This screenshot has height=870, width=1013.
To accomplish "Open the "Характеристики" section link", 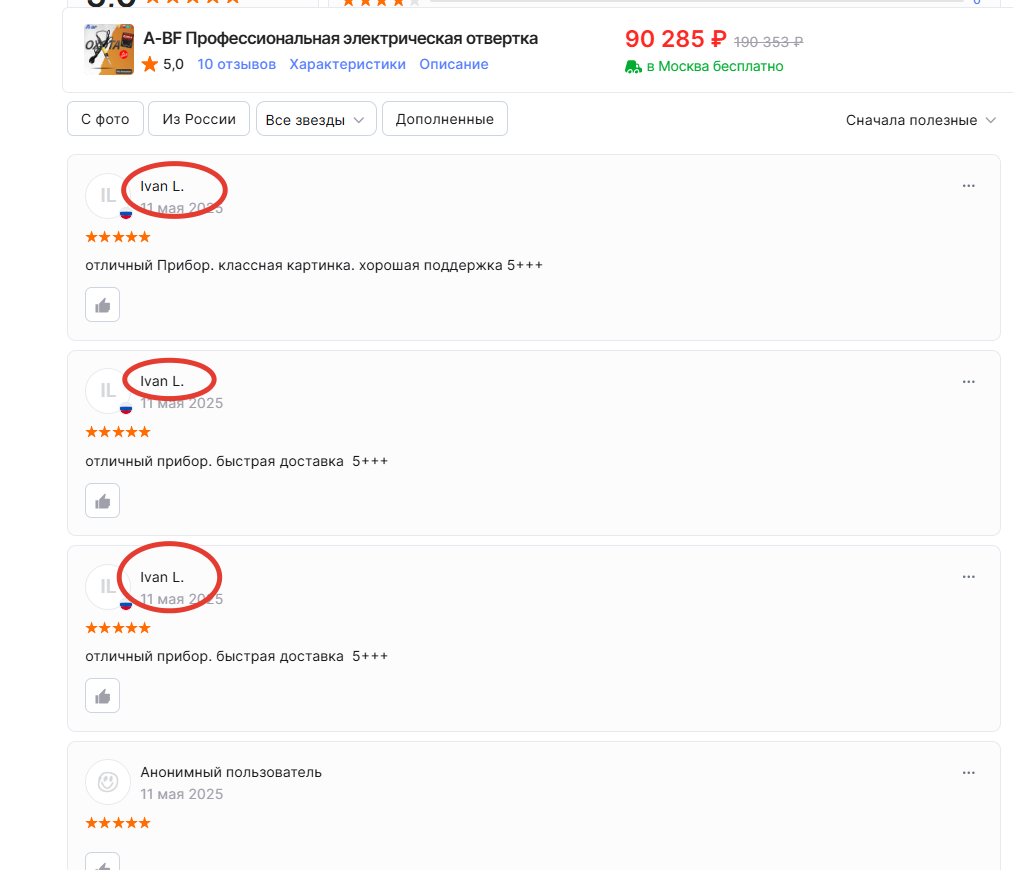I will click(x=348, y=65).
